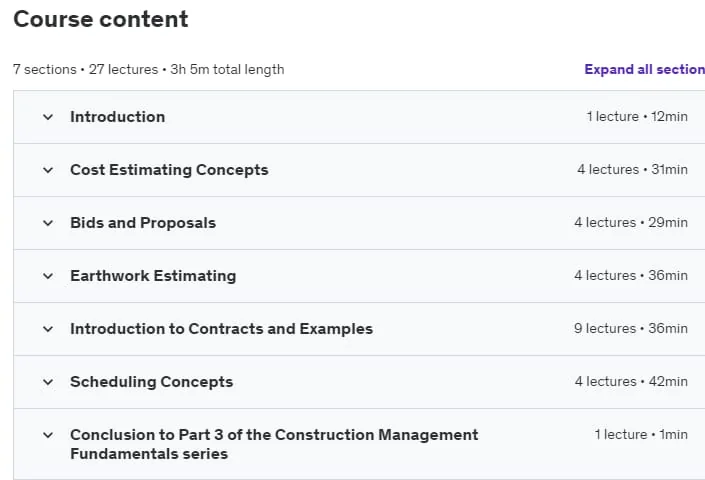
Task: Expand Scheduling Concepts chevron
Action: tap(48, 382)
